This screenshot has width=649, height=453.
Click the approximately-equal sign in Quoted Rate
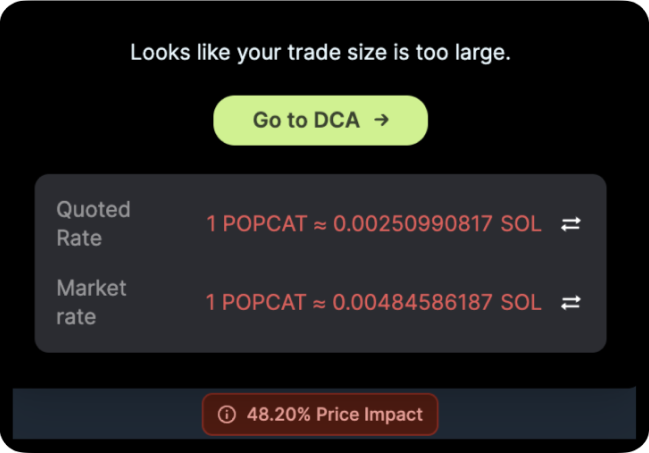click(320, 224)
